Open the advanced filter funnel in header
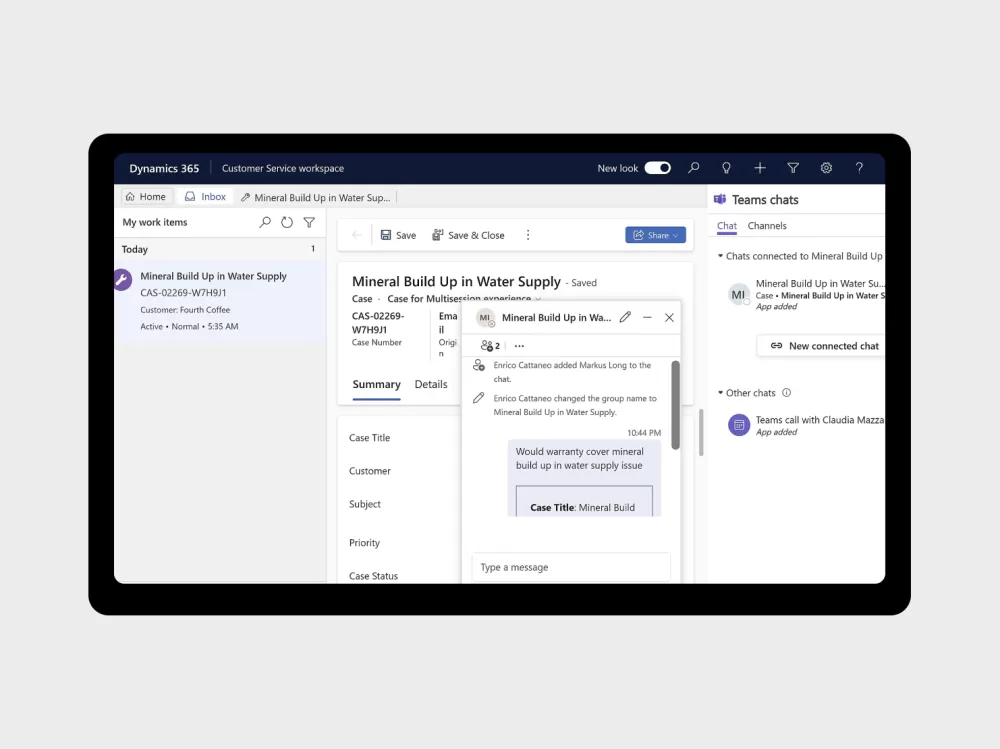This screenshot has width=1000, height=749. pyautogui.click(x=793, y=168)
